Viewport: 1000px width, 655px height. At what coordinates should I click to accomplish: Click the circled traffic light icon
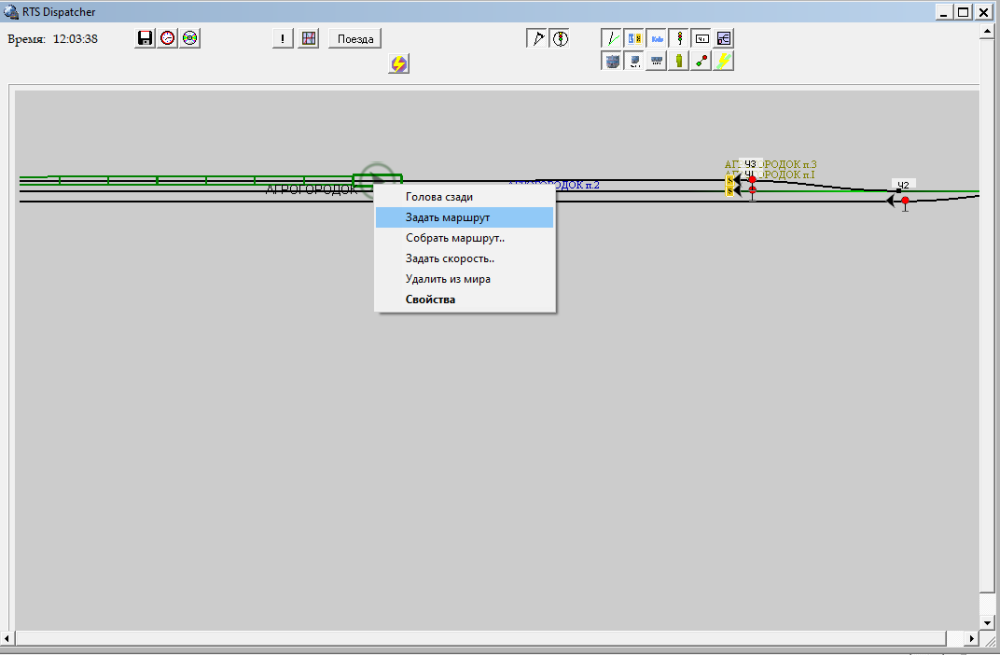pyautogui.click(x=561, y=38)
